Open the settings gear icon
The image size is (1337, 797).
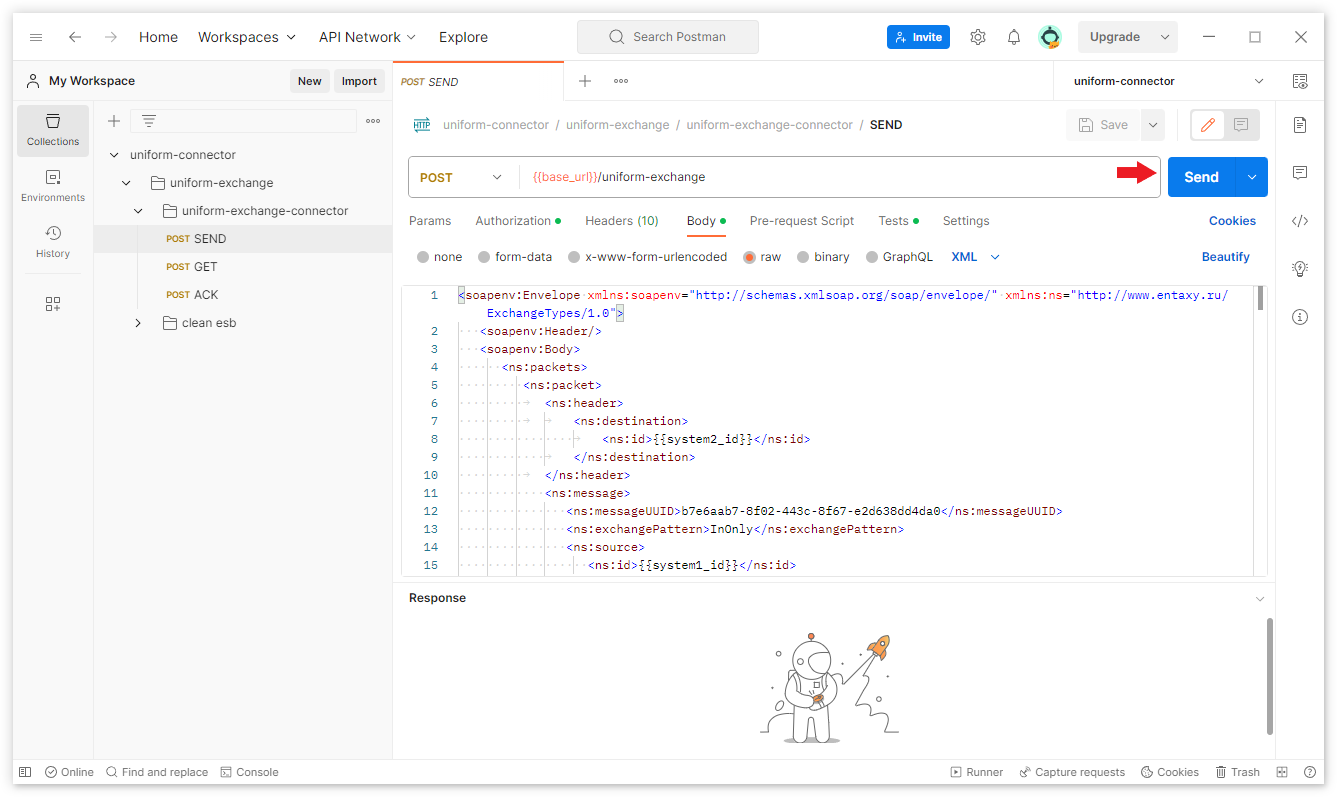(978, 37)
